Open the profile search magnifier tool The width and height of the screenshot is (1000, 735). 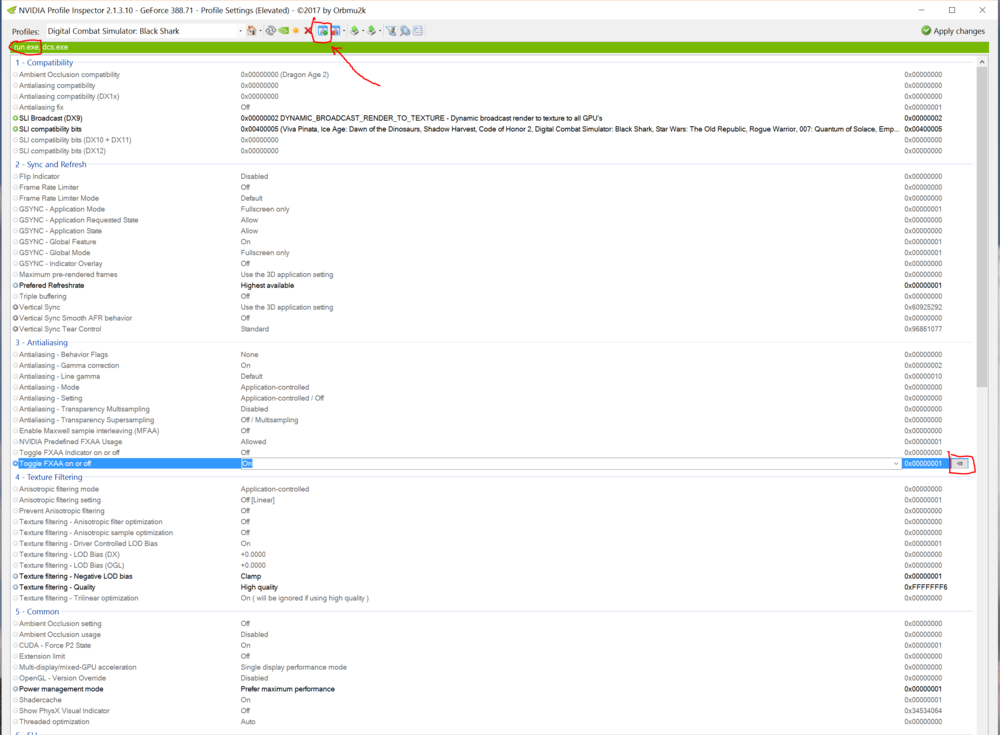pos(404,31)
